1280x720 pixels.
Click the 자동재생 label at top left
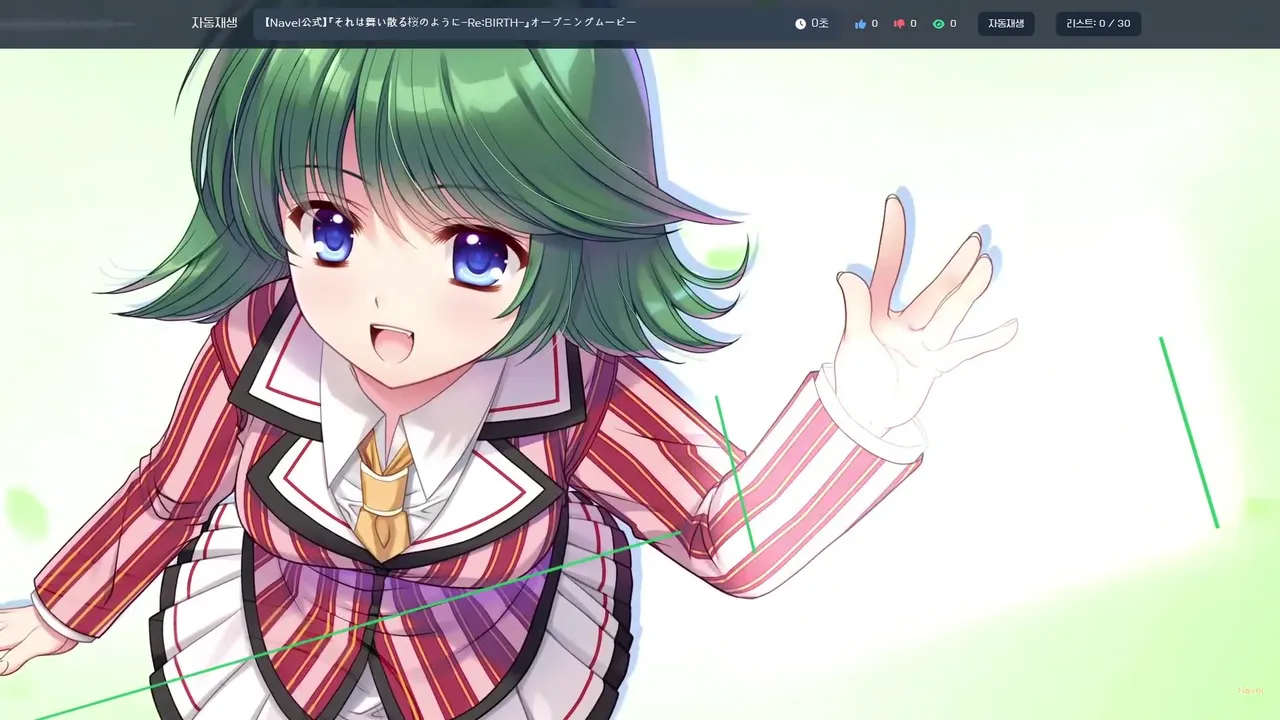point(214,23)
